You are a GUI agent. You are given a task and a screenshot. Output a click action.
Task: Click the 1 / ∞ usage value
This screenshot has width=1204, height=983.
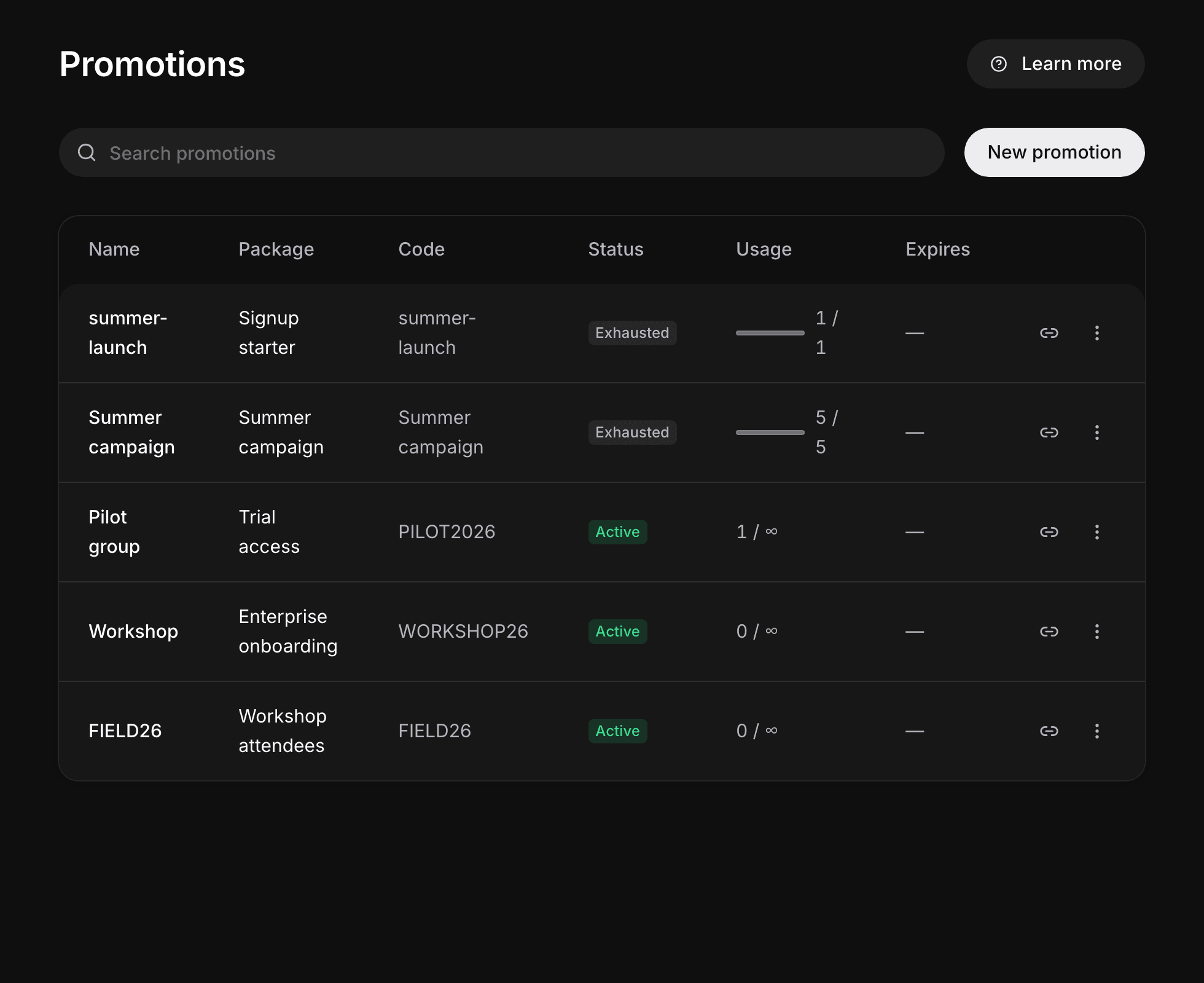click(757, 532)
